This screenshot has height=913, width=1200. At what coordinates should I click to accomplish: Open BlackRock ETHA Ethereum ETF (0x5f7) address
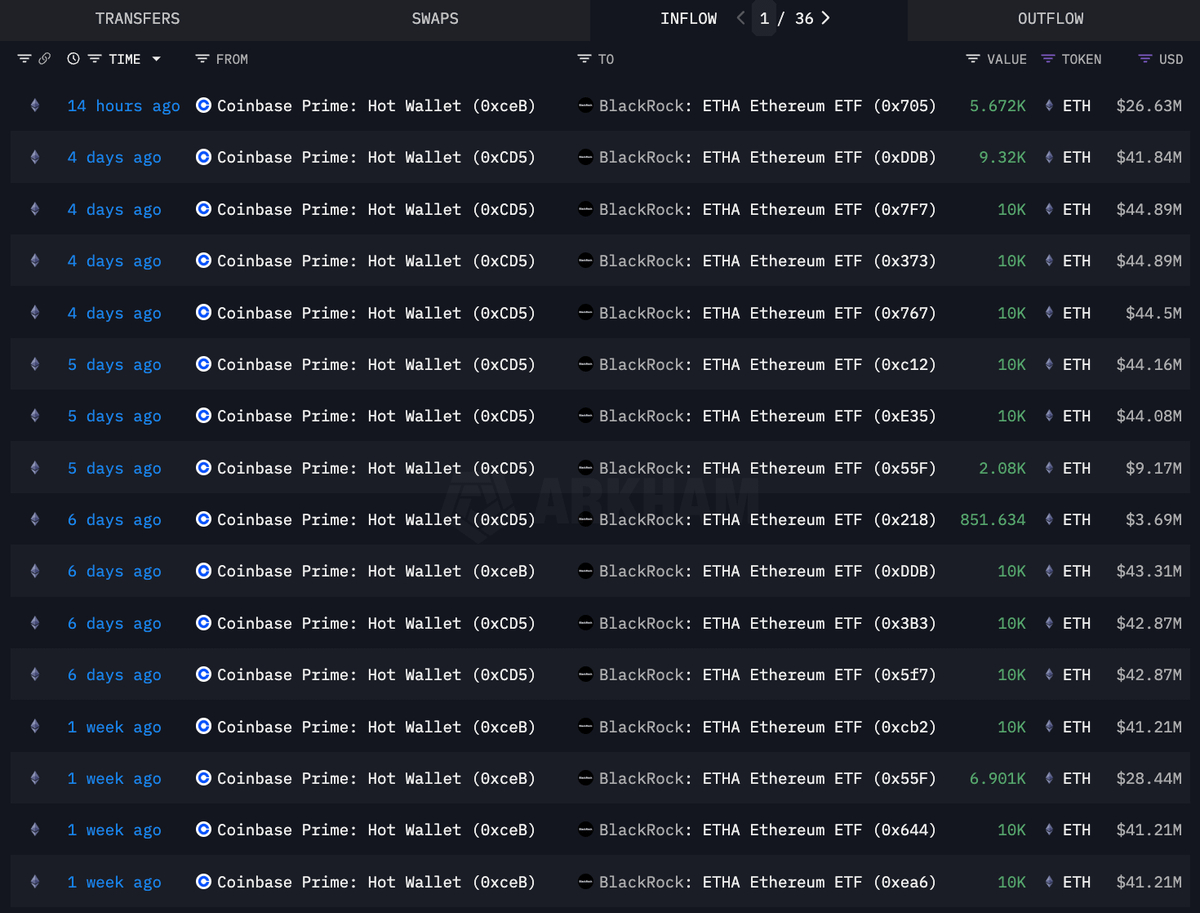(768, 675)
